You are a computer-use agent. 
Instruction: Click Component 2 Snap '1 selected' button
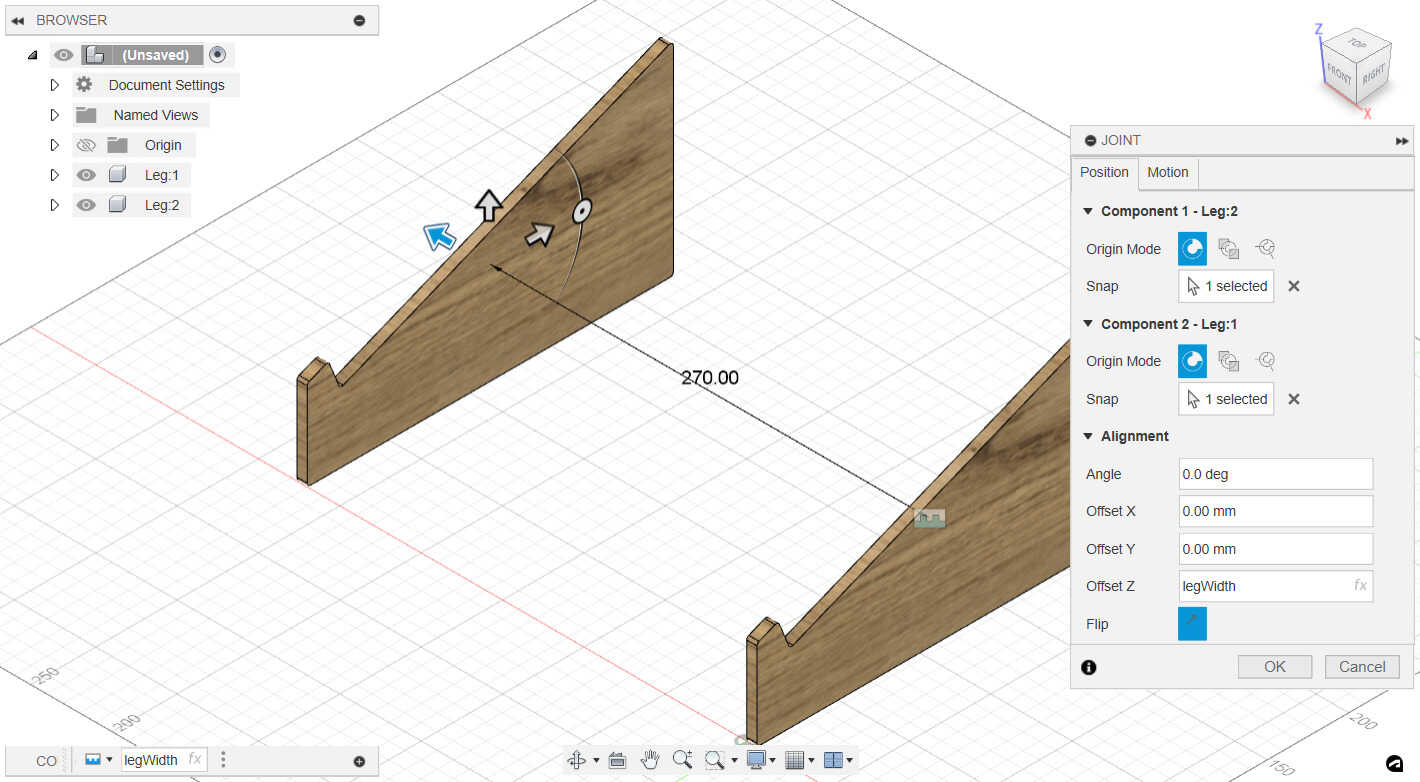[x=1226, y=399]
